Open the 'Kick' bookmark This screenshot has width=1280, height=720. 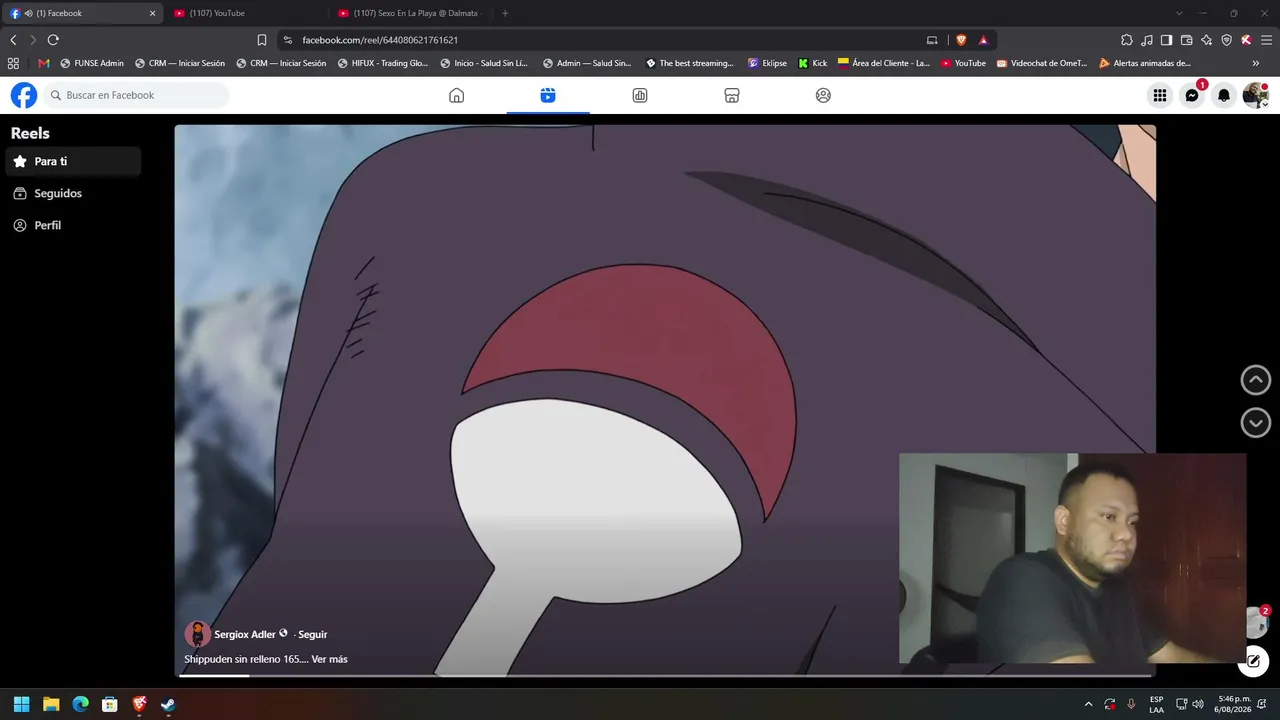point(813,63)
